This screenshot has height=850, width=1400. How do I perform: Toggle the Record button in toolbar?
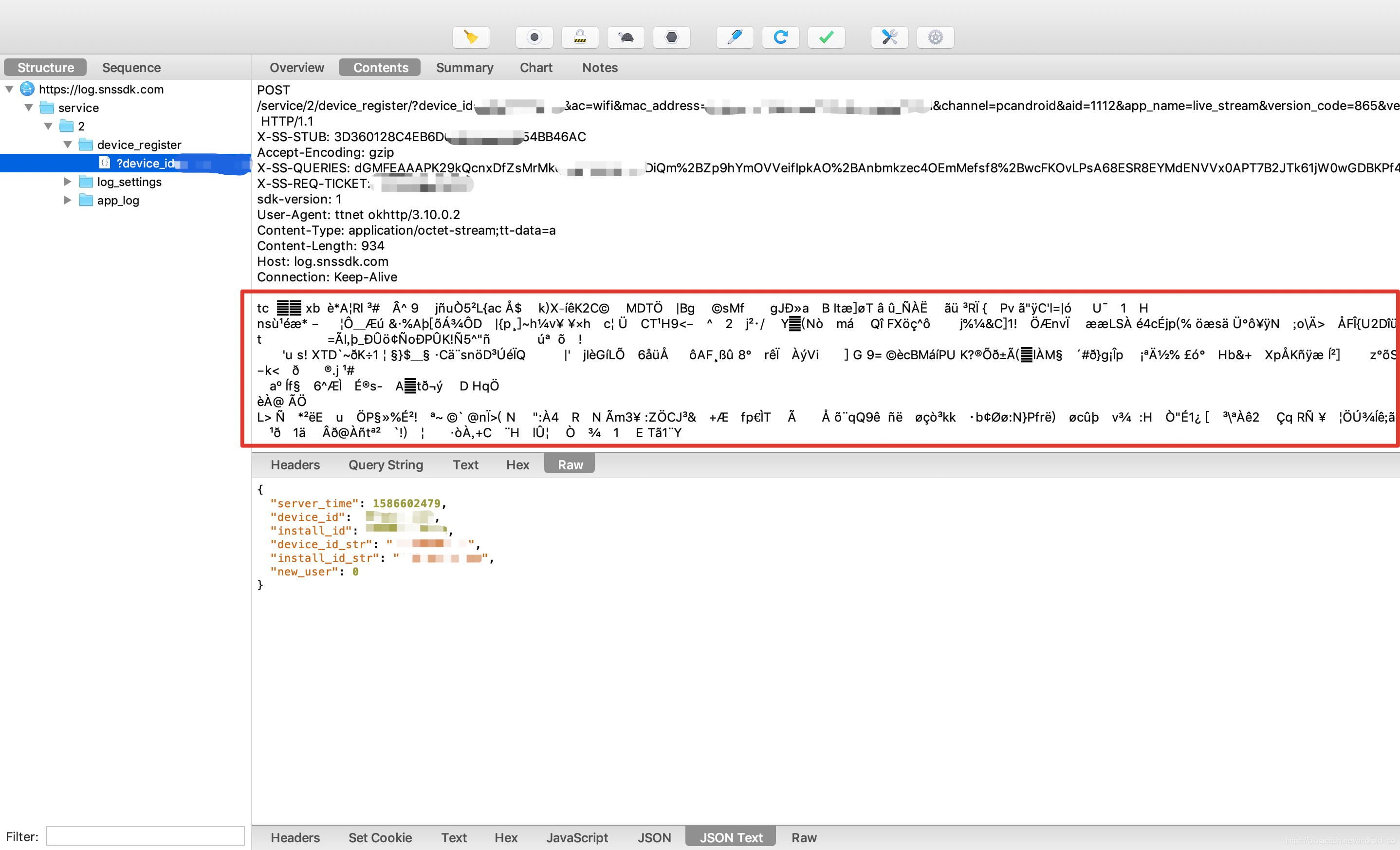coord(534,37)
